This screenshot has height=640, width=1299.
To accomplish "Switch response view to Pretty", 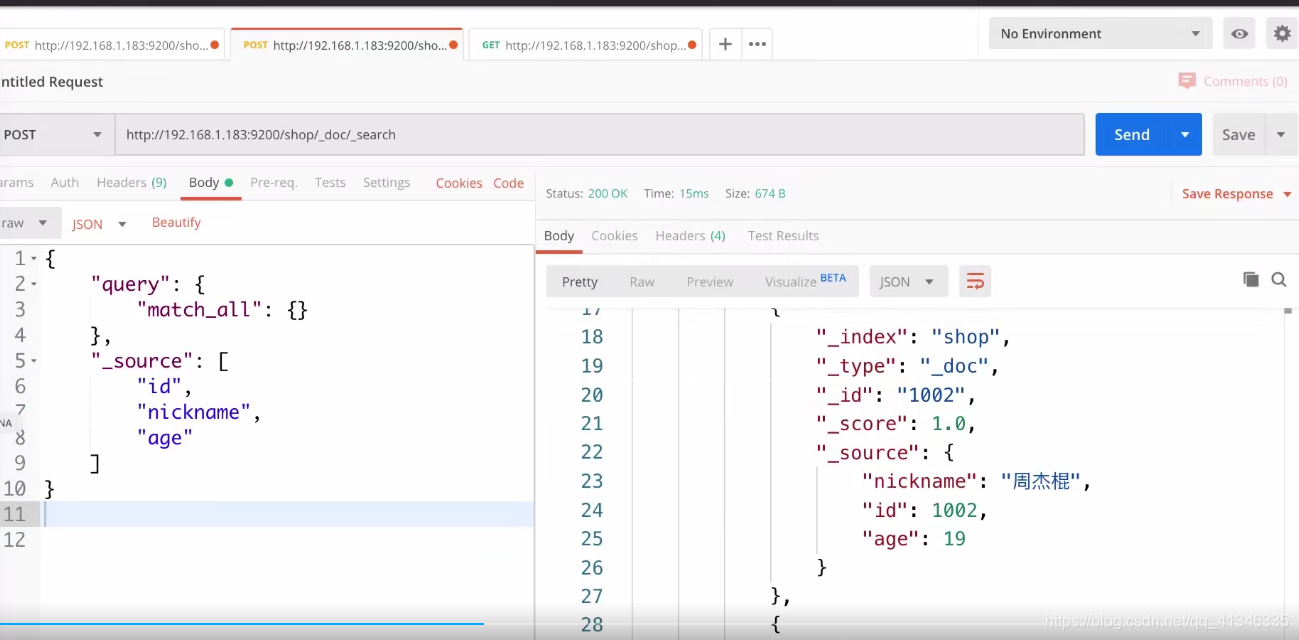I will (x=580, y=282).
